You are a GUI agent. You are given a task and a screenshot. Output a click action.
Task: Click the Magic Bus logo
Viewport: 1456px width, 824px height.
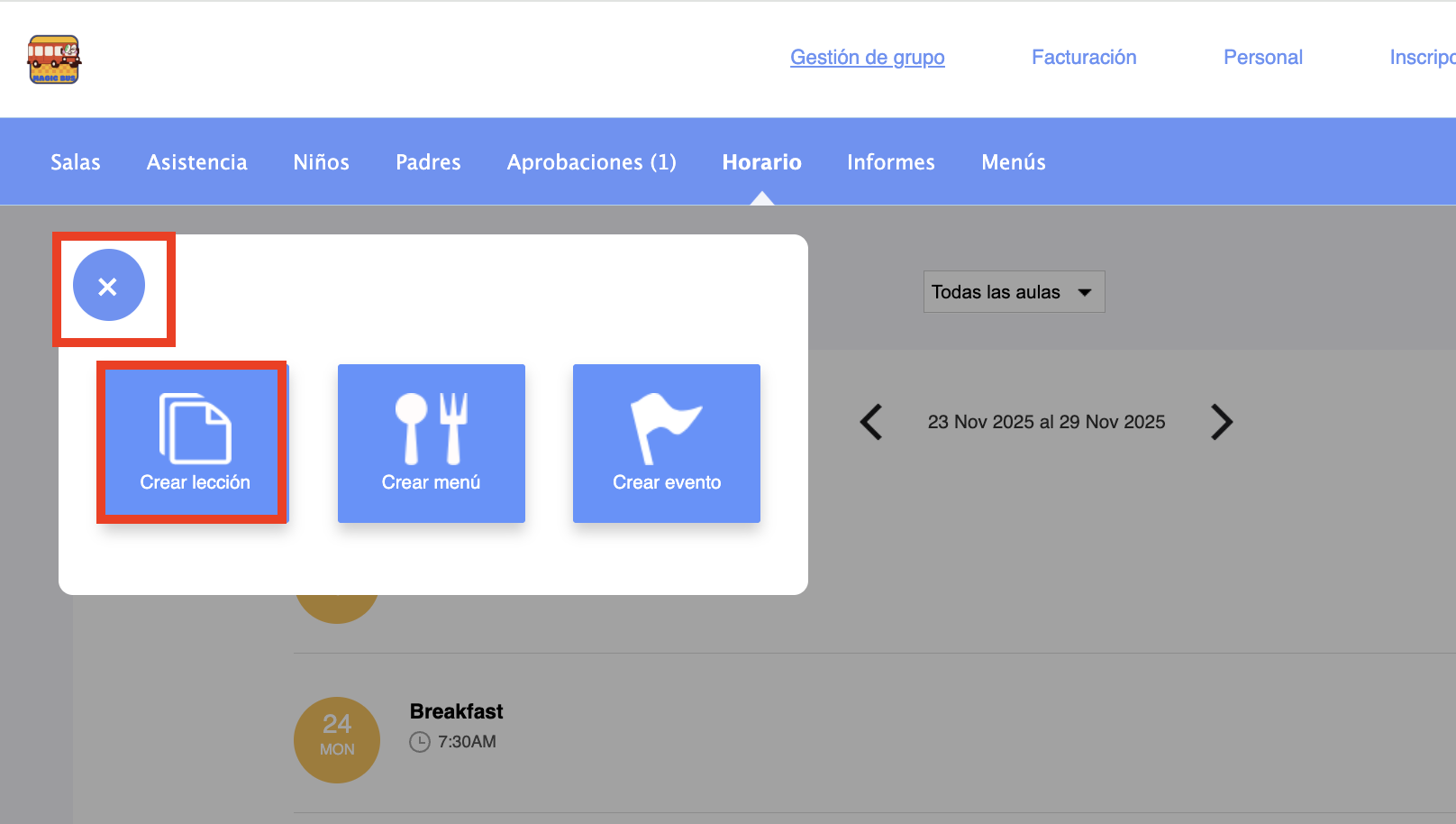[x=54, y=60]
